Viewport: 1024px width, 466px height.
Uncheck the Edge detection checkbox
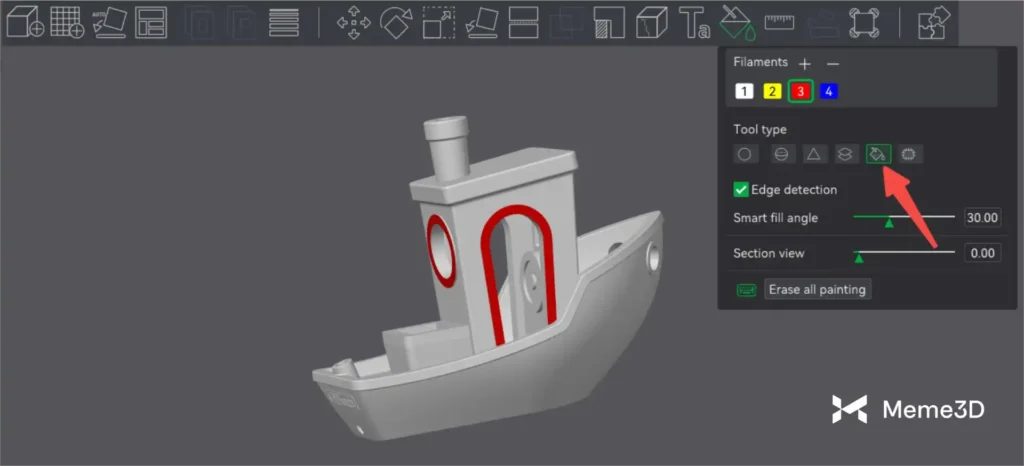pyautogui.click(x=741, y=189)
